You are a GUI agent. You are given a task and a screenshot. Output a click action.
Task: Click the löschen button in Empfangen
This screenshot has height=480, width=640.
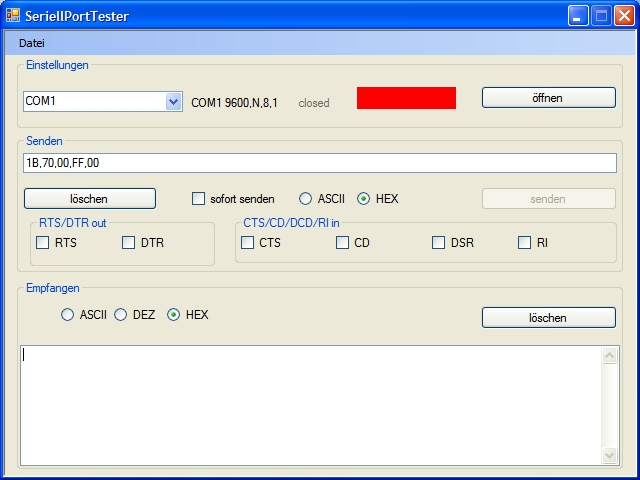click(549, 318)
